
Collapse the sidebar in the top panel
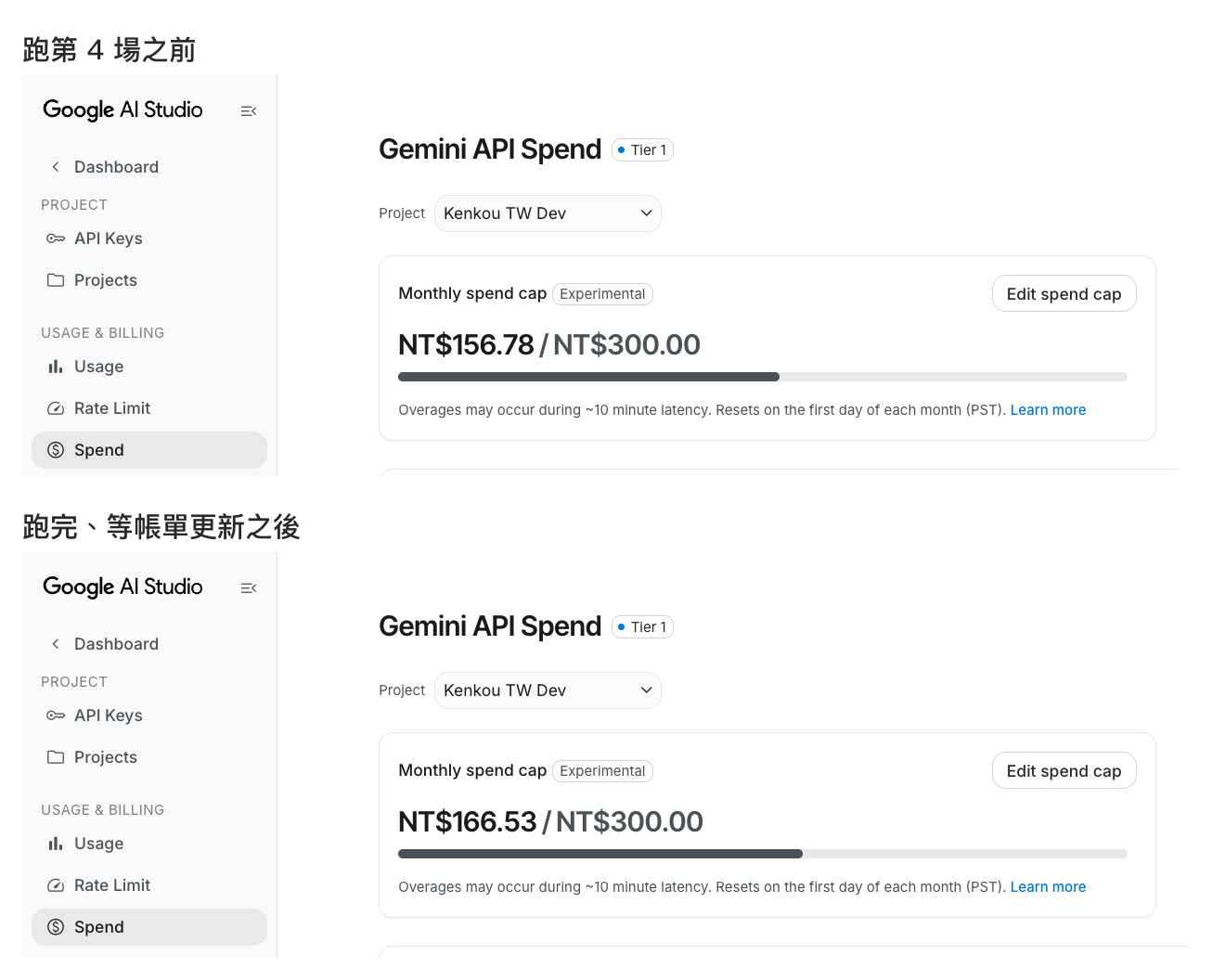pos(249,111)
